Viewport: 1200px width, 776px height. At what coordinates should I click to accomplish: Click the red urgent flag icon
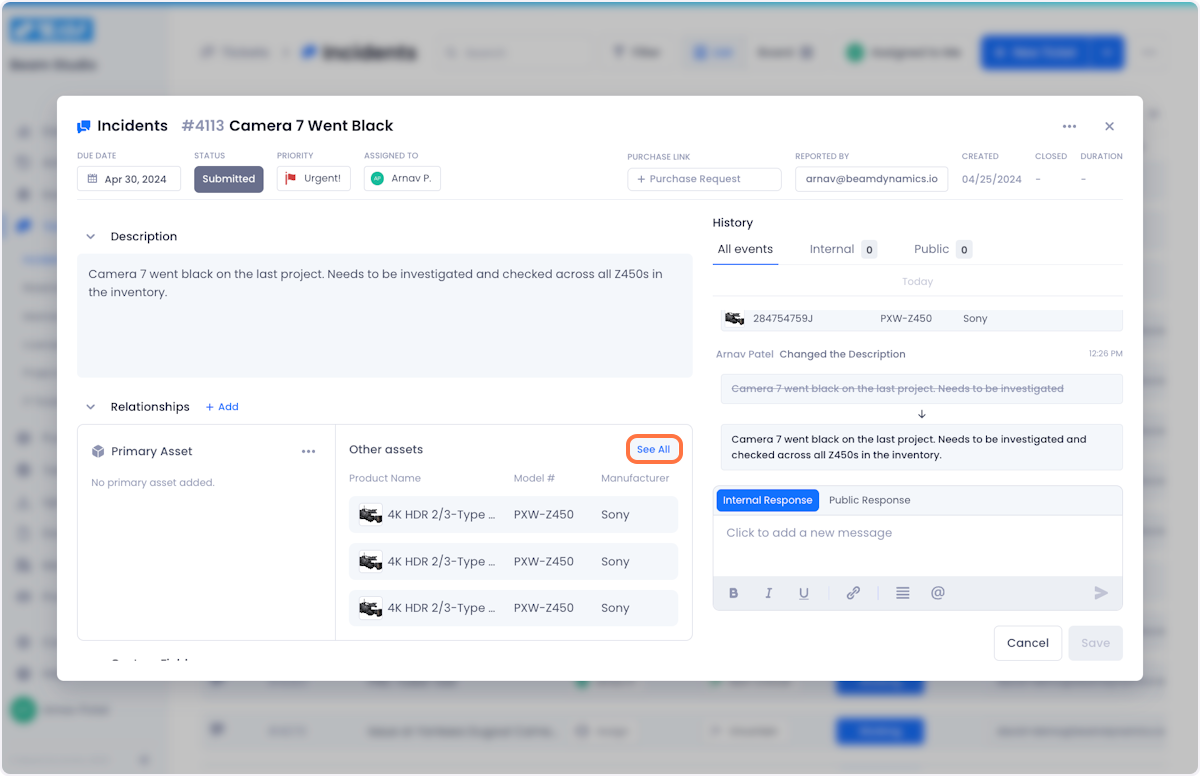coord(291,179)
